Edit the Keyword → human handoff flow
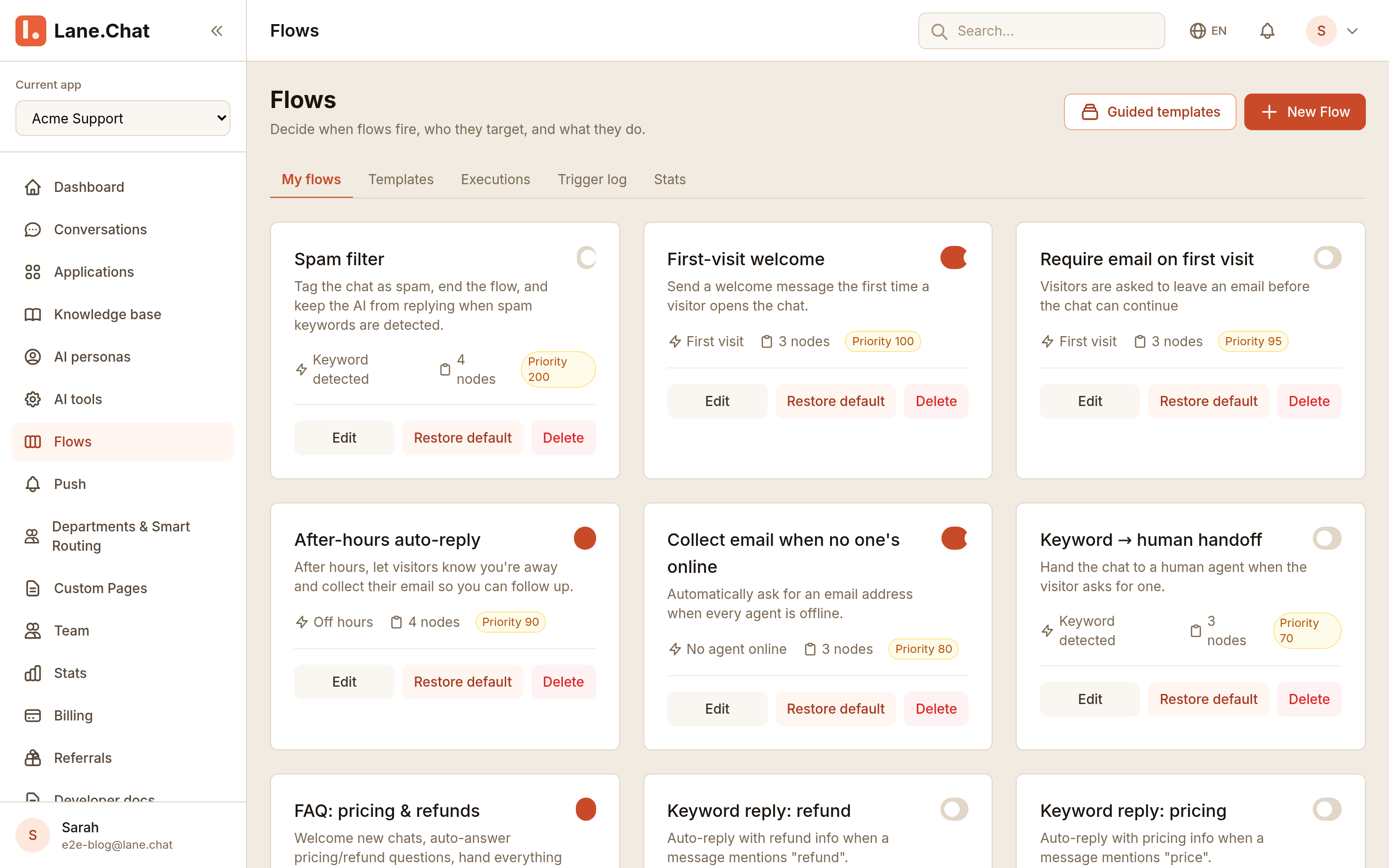Image resolution: width=1389 pixels, height=868 pixels. pyautogui.click(x=1089, y=699)
